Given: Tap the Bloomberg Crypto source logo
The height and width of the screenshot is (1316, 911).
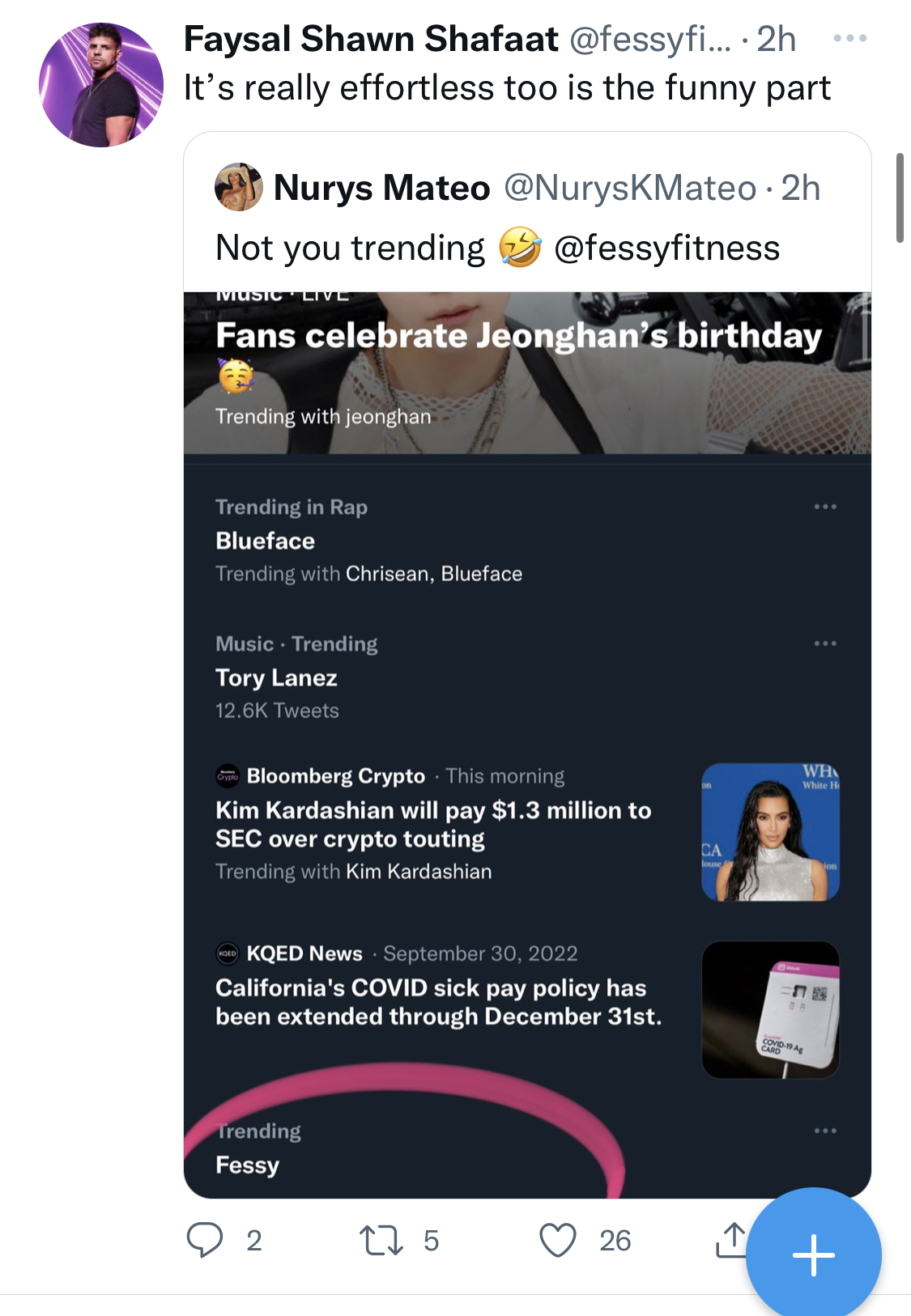Looking at the screenshot, I should 228,776.
